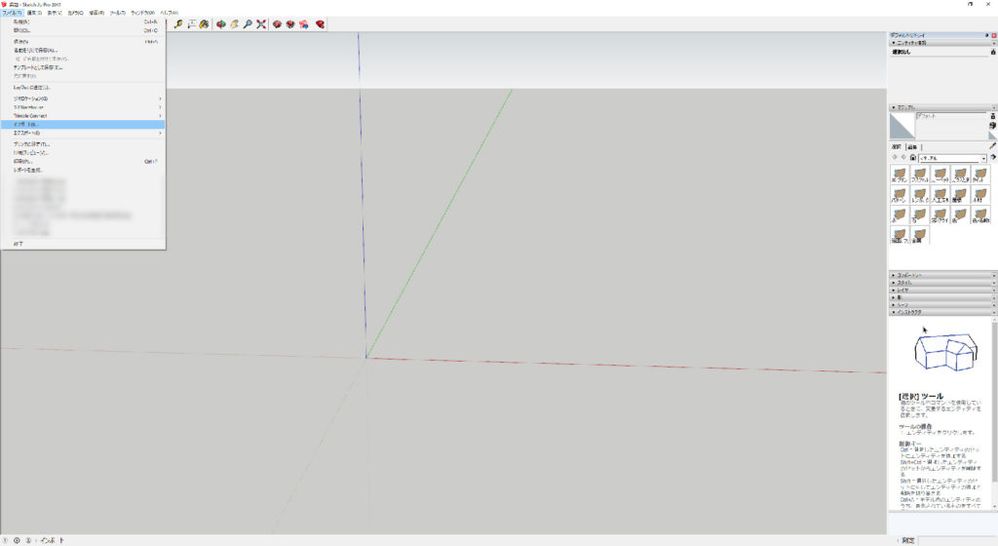Open the ヘルプ menu in menu bar

[x=169, y=13]
